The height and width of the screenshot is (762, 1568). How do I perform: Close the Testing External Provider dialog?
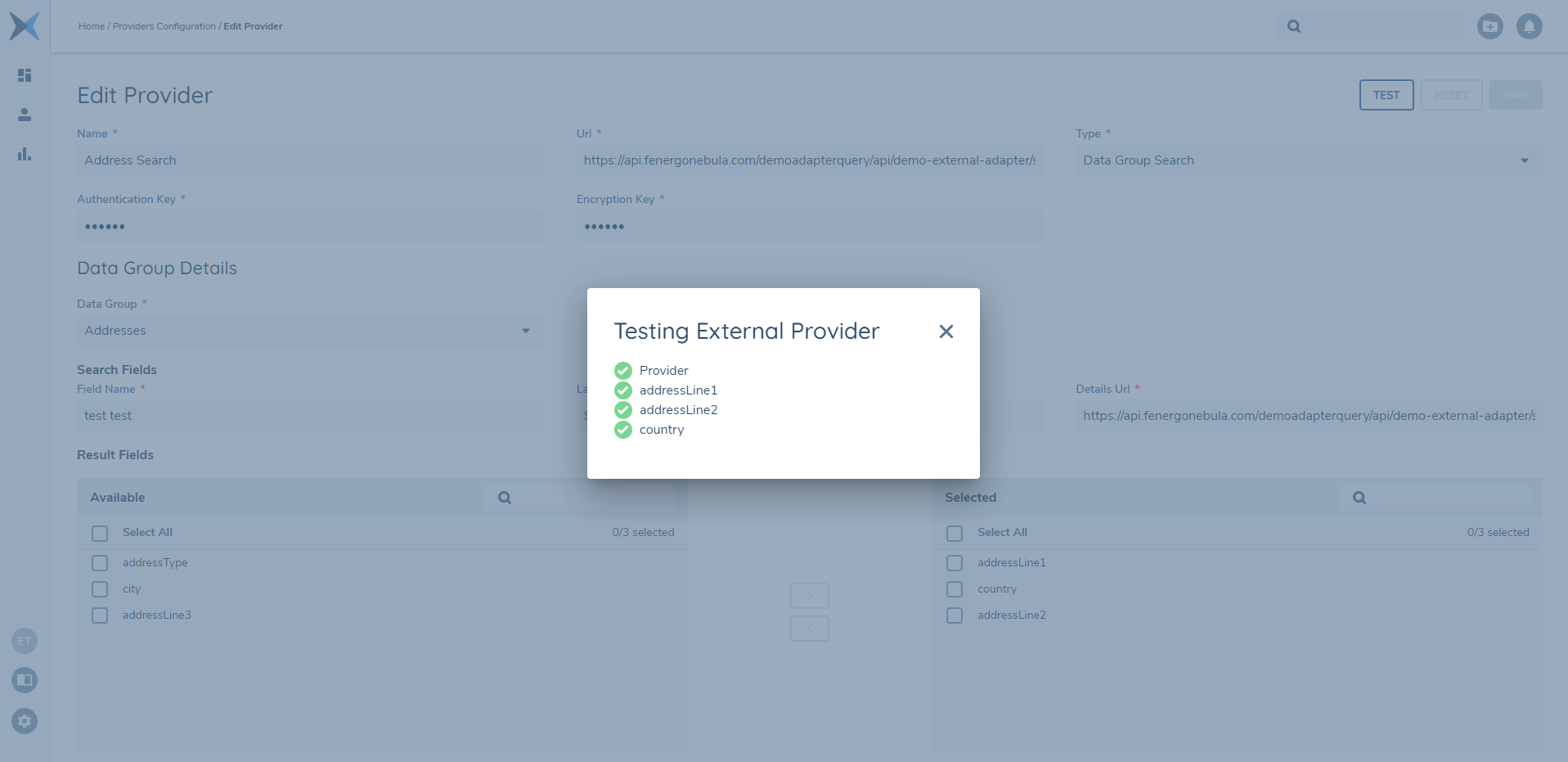point(946,331)
